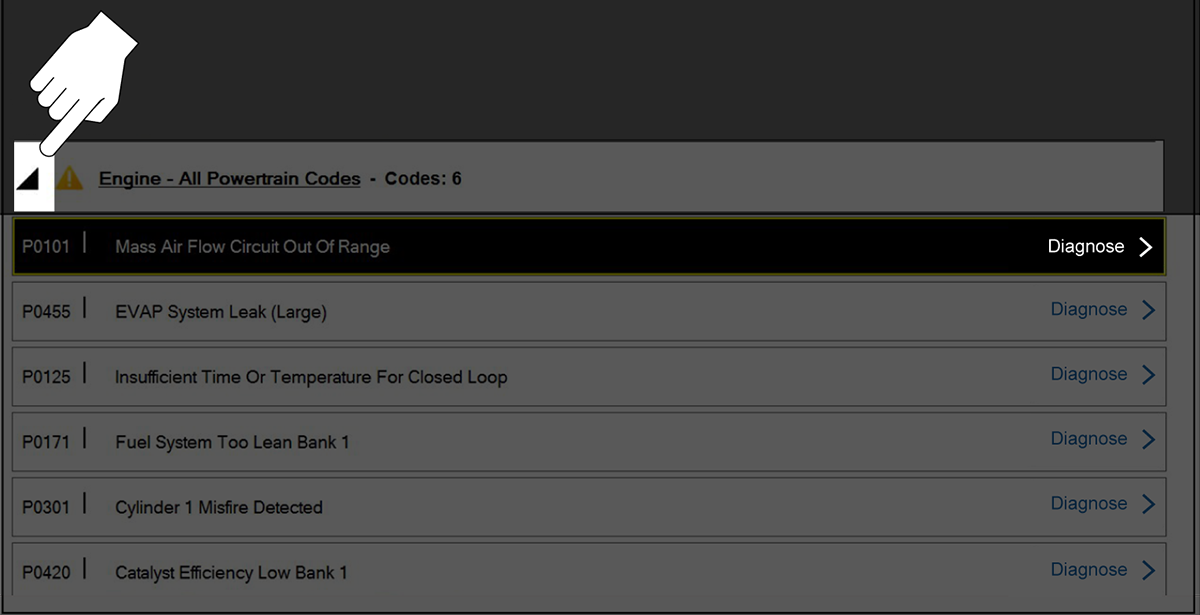Viewport: 1200px width, 615px height.
Task: Click the chevron arrow on P0125 row
Action: coord(1148,375)
